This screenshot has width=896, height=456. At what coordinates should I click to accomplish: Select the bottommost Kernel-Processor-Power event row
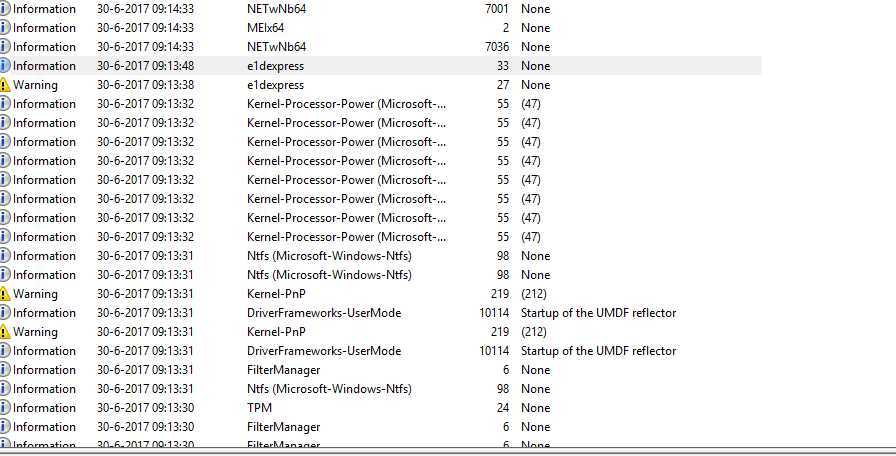click(381, 237)
